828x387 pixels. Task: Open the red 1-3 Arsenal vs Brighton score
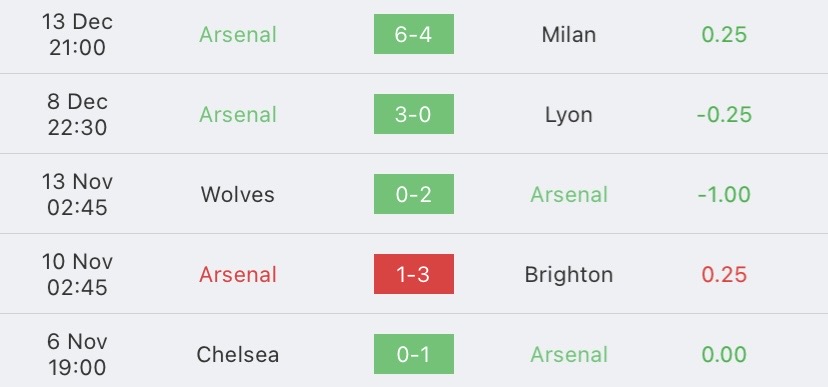click(x=413, y=274)
